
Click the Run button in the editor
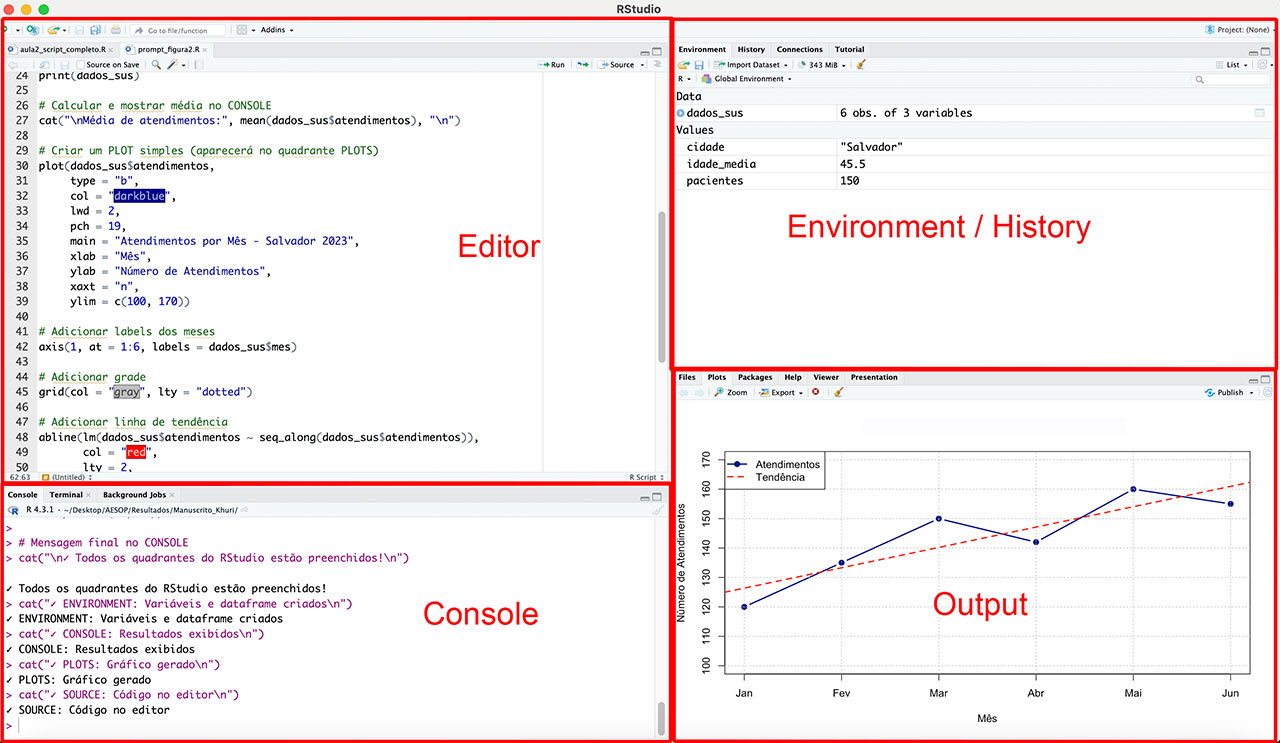pos(552,65)
